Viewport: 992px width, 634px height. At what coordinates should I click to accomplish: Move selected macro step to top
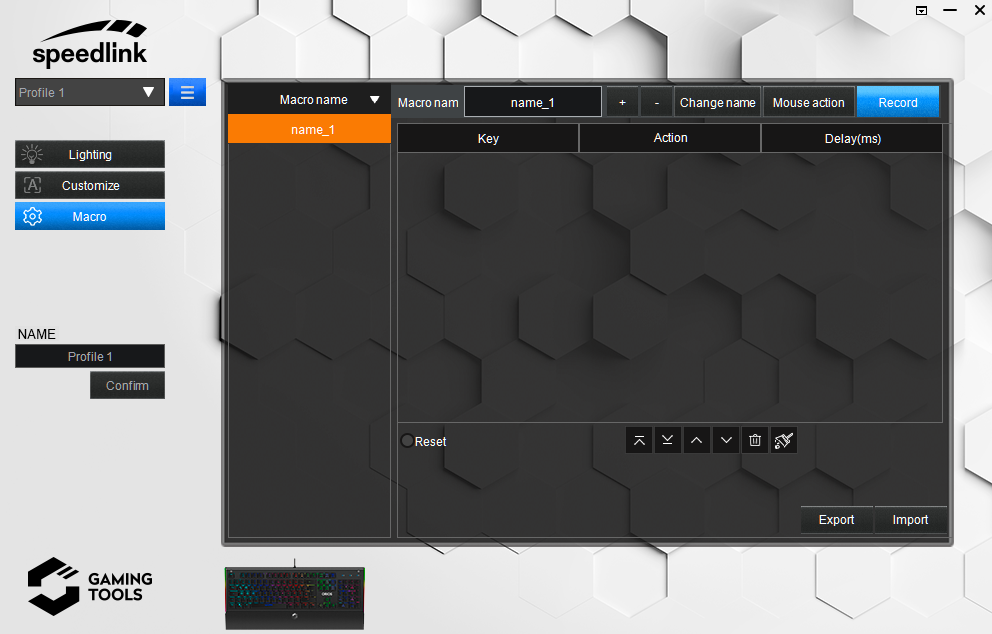pyautogui.click(x=639, y=441)
